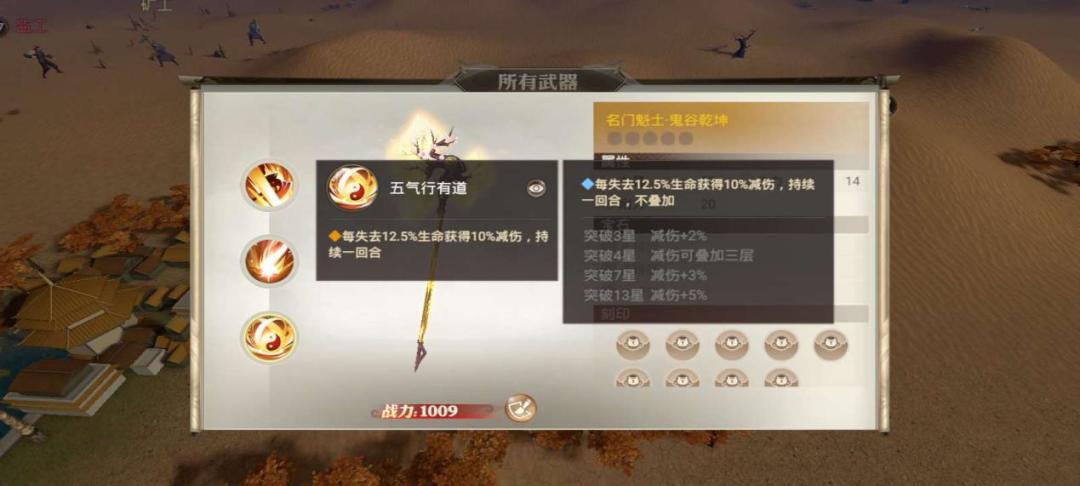
Task: Click the five star rating dots
Action: point(649,138)
